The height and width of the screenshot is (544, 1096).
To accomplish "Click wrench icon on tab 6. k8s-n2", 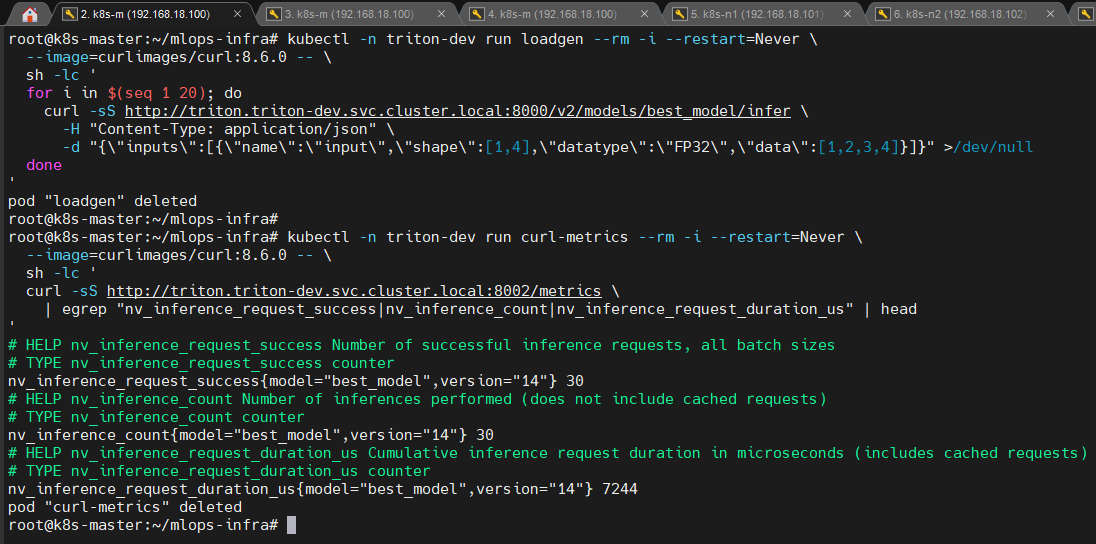I will [881, 14].
